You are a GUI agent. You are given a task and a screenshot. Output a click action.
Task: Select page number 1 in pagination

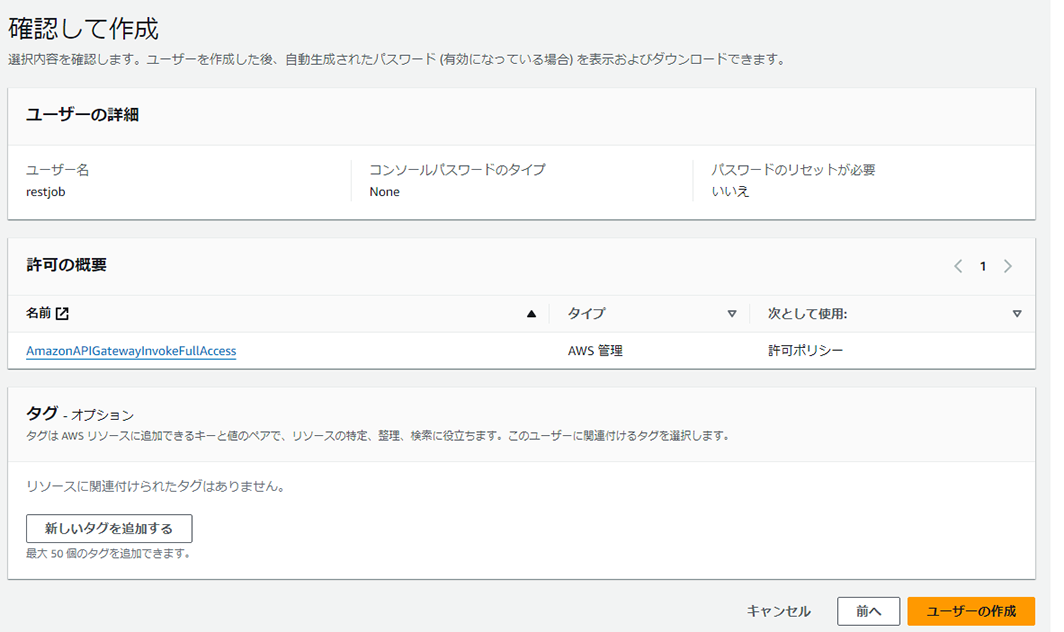click(983, 266)
